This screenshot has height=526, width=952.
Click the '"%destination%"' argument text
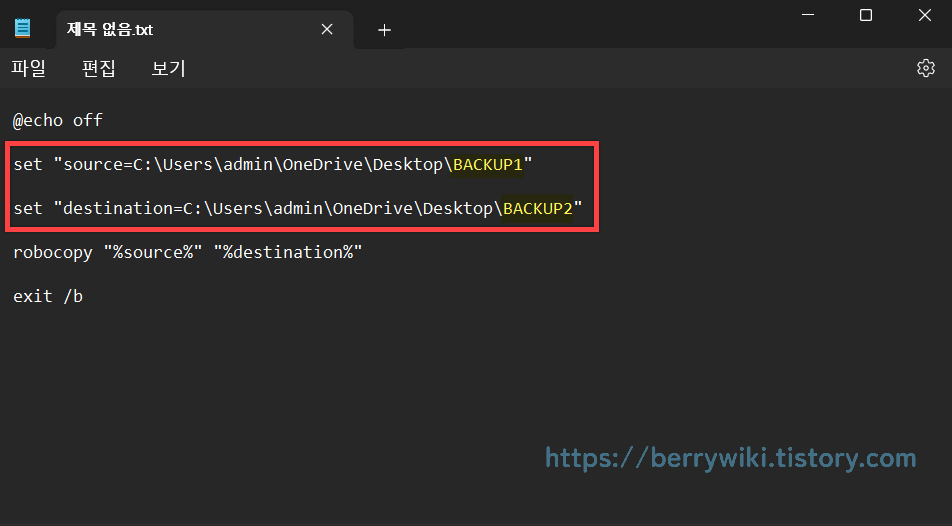click(x=288, y=252)
